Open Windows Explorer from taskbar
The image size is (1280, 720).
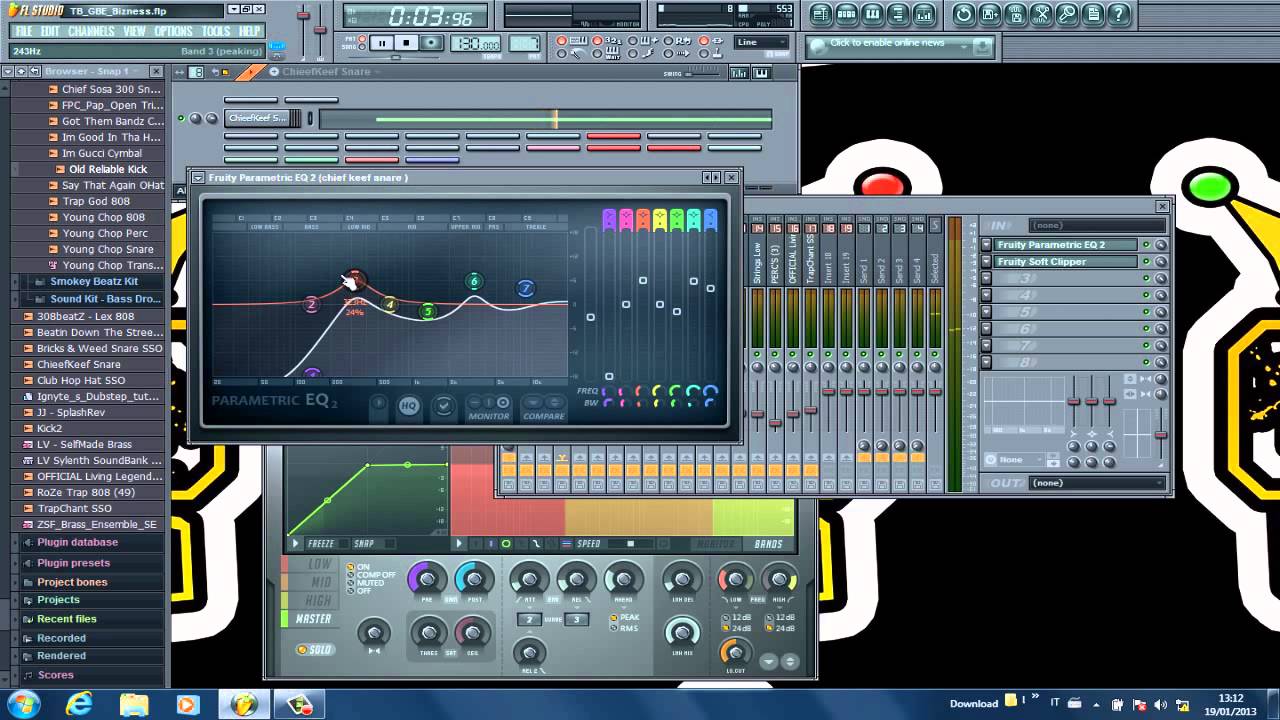click(134, 704)
